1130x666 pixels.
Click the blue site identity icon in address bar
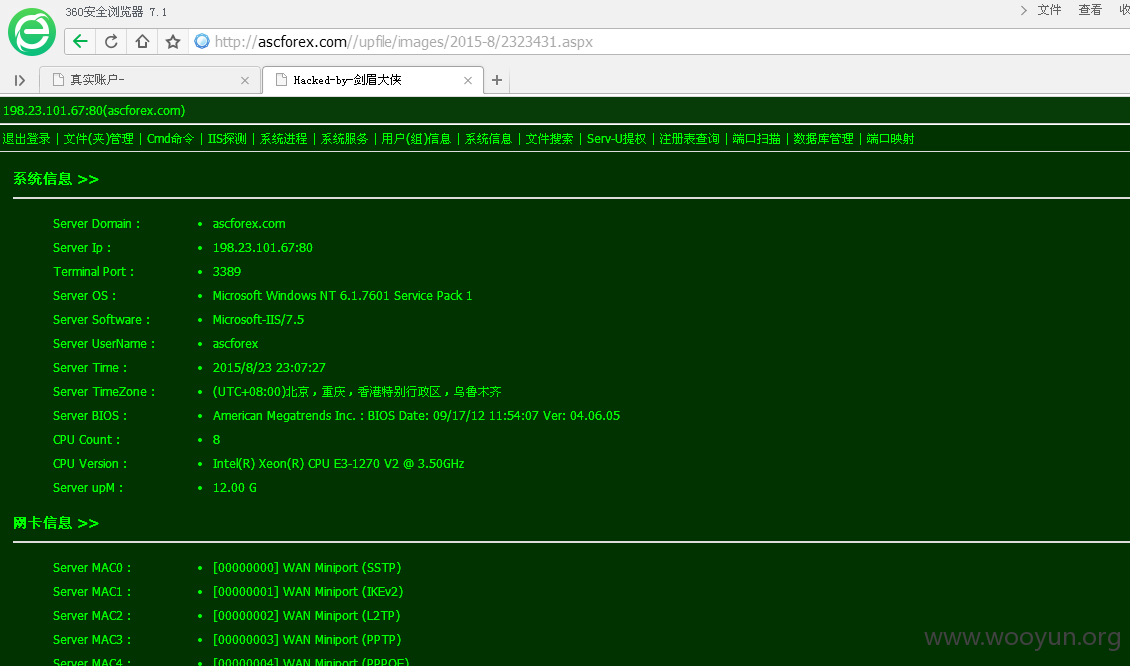coord(203,41)
